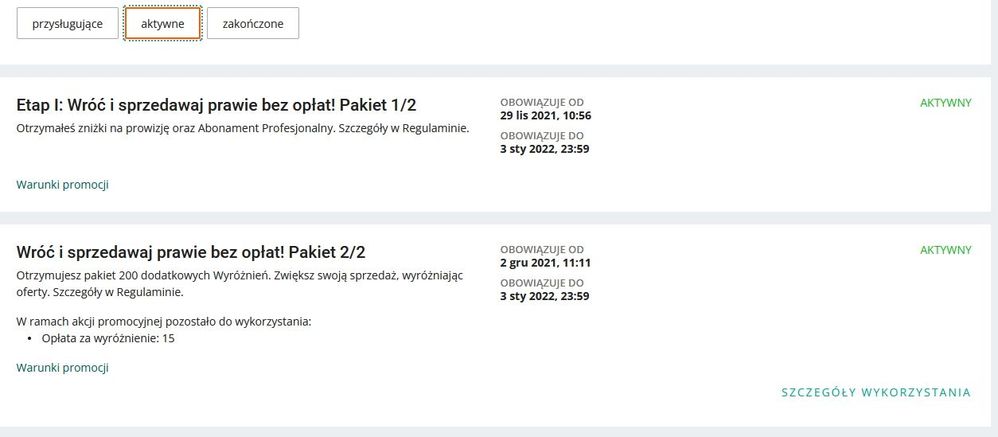Viewport: 998px width, 437px height.
Task: Click the pozostało do wykorzystania text line
Action: pyautogui.click(x=164, y=321)
